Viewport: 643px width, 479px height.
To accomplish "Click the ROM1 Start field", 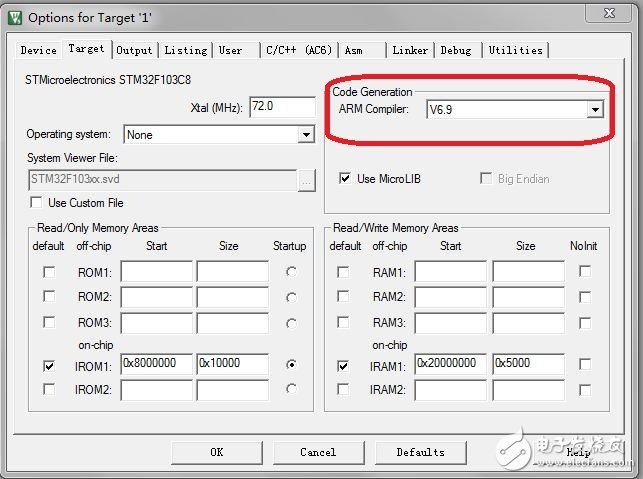I will point(156,271).
